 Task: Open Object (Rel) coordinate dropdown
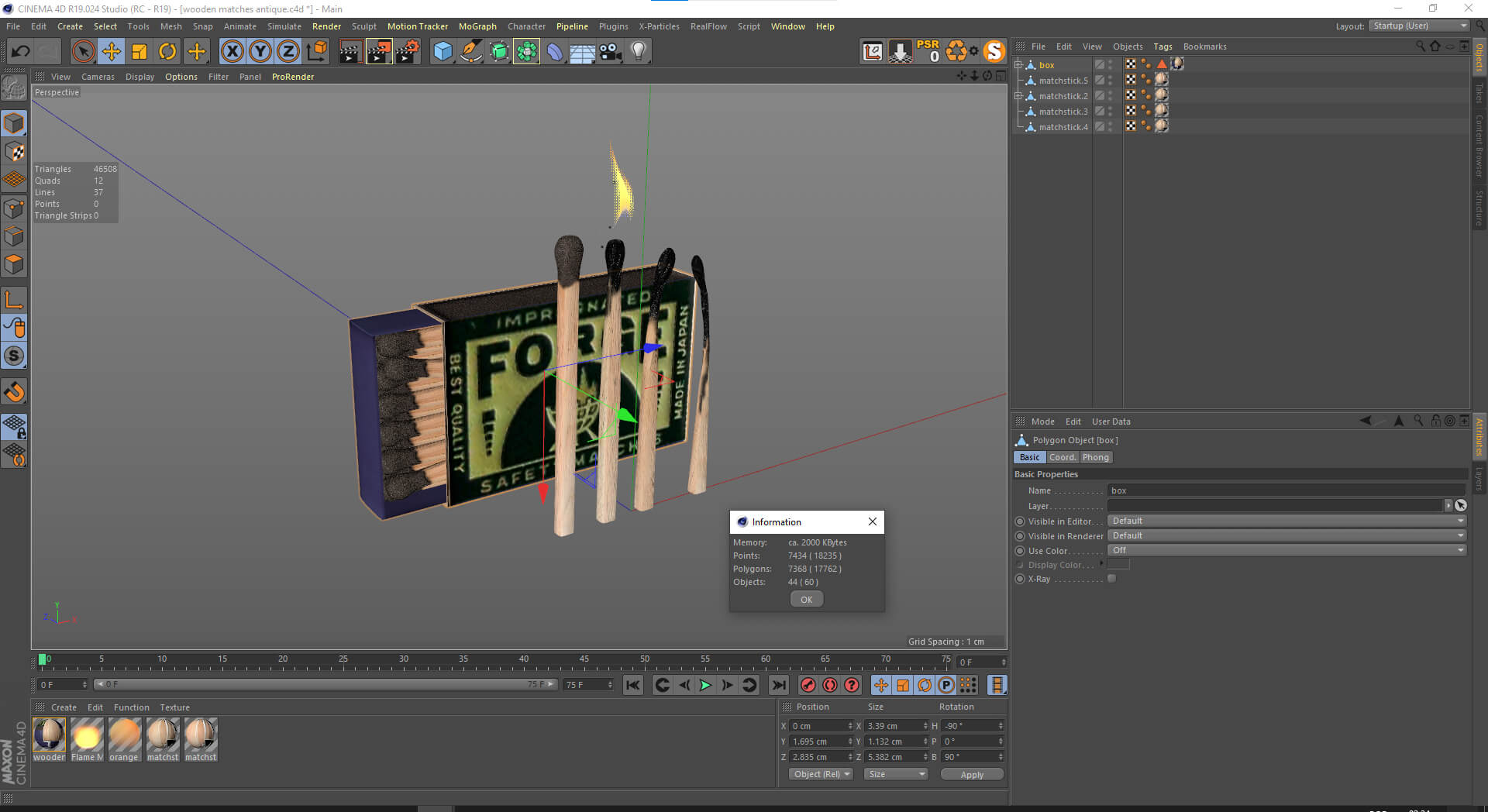coord(821,774)
